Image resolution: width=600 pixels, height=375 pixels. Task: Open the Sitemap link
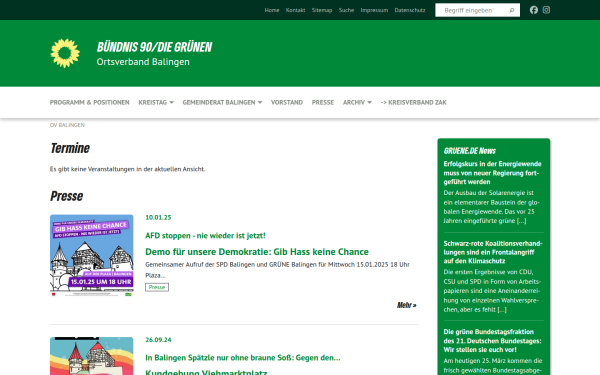point(322,10)
